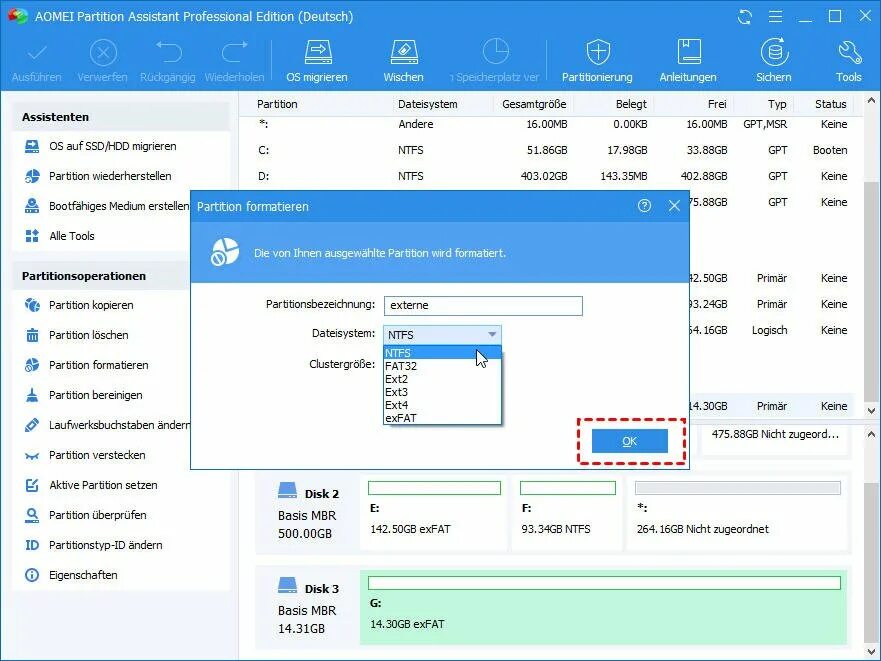
Task: Open the Tools wrench icon
Action: click(849, 52)
